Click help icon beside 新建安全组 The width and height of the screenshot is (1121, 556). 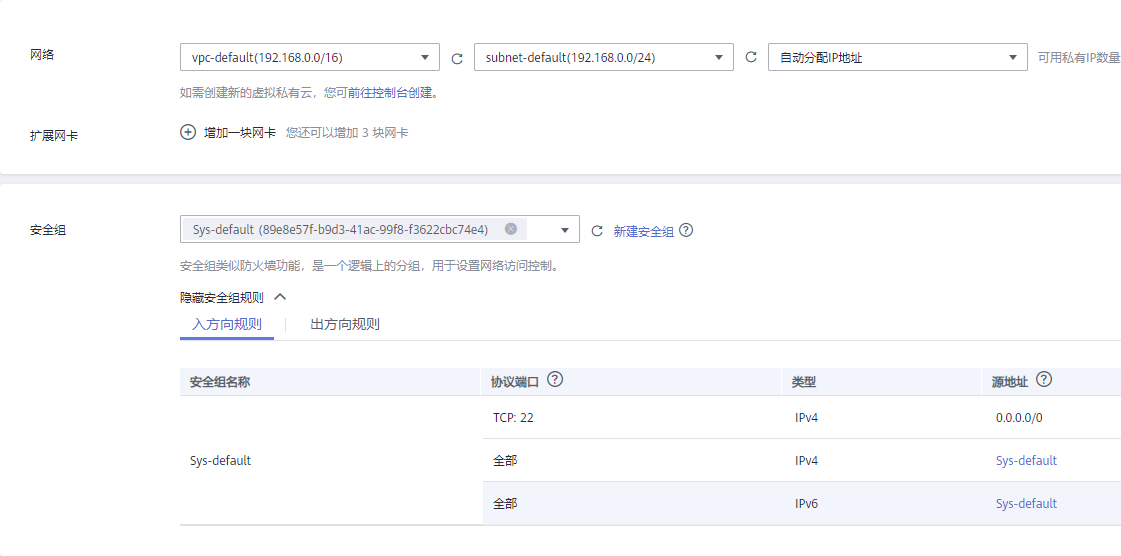point(686,230)
